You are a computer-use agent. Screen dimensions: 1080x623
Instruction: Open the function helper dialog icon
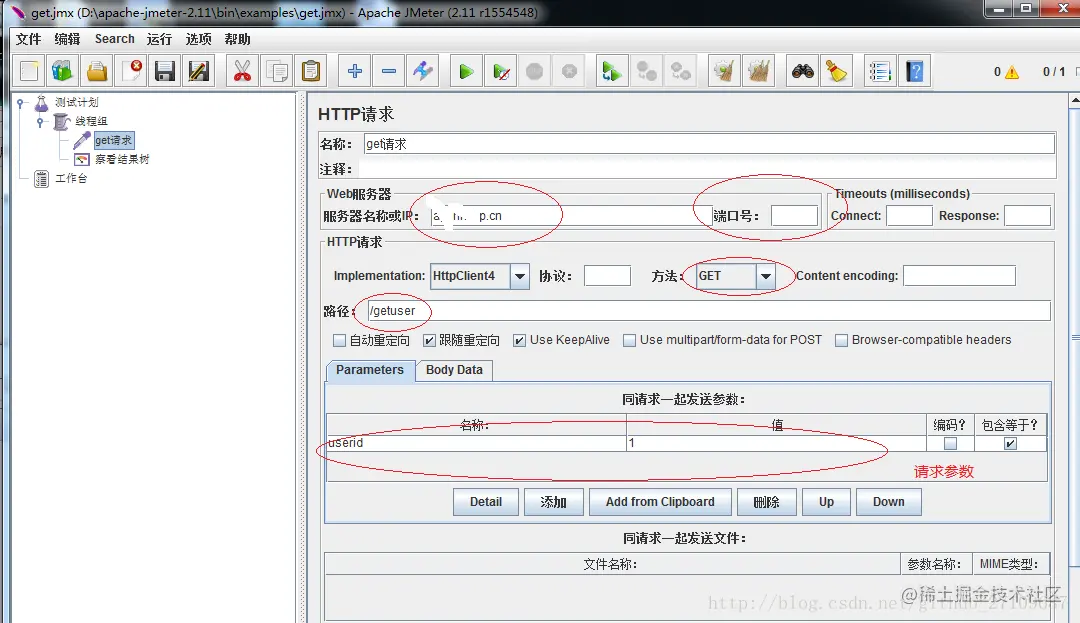coord(879,71)
